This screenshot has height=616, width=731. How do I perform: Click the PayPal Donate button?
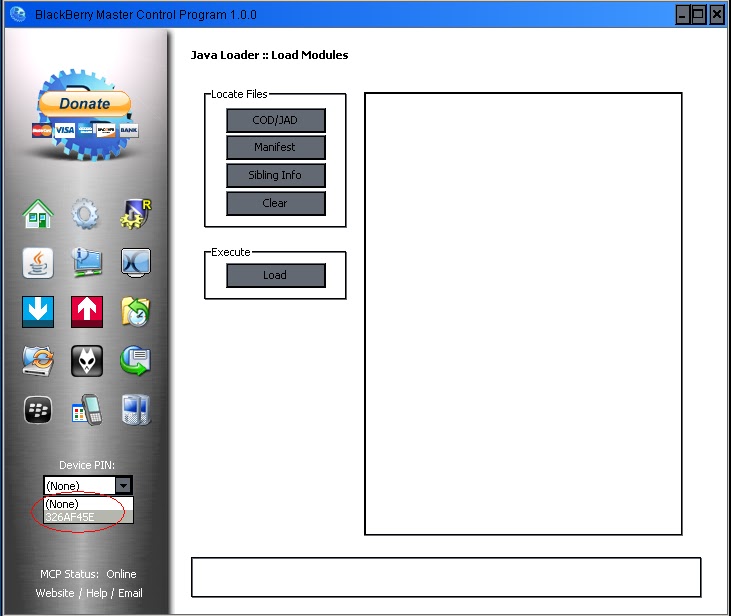click(84, 104)
